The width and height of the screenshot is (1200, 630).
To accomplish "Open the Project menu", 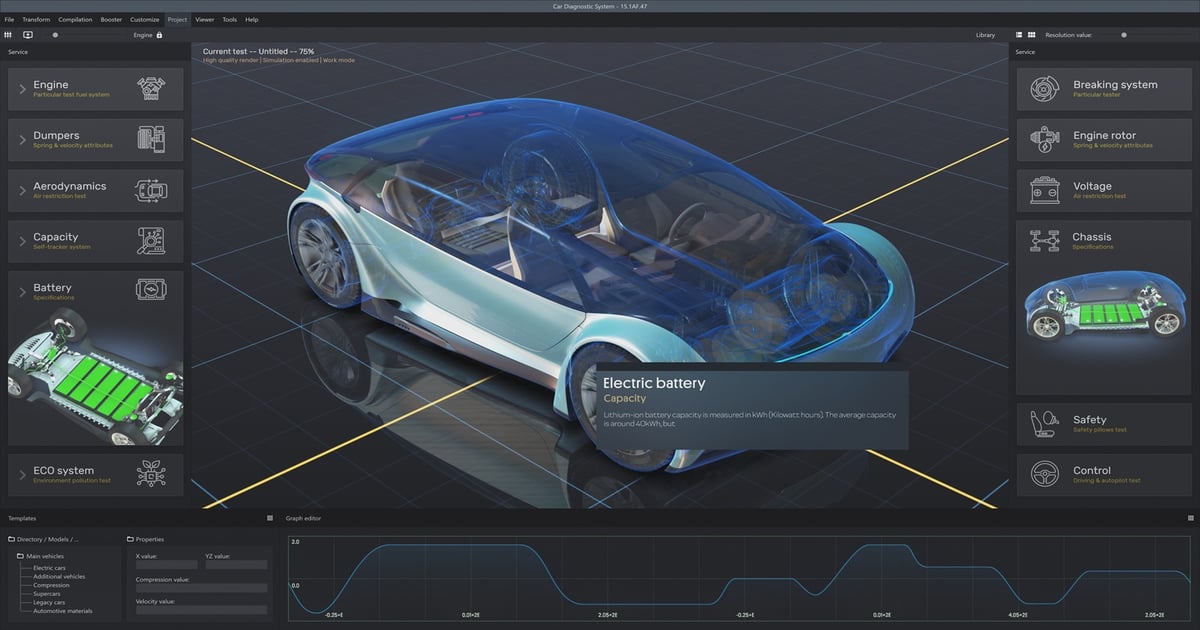I will click(x=177, y=19).
